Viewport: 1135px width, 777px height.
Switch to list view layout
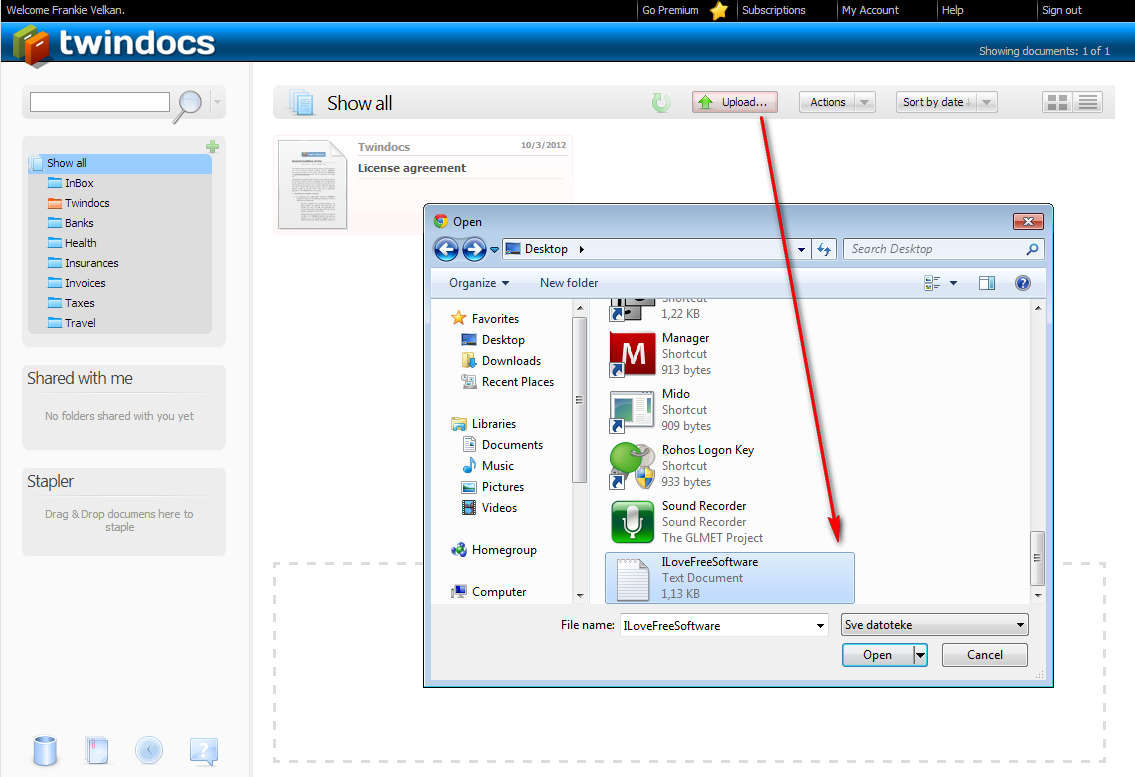pyautogui.click(x=1088, y=103)
